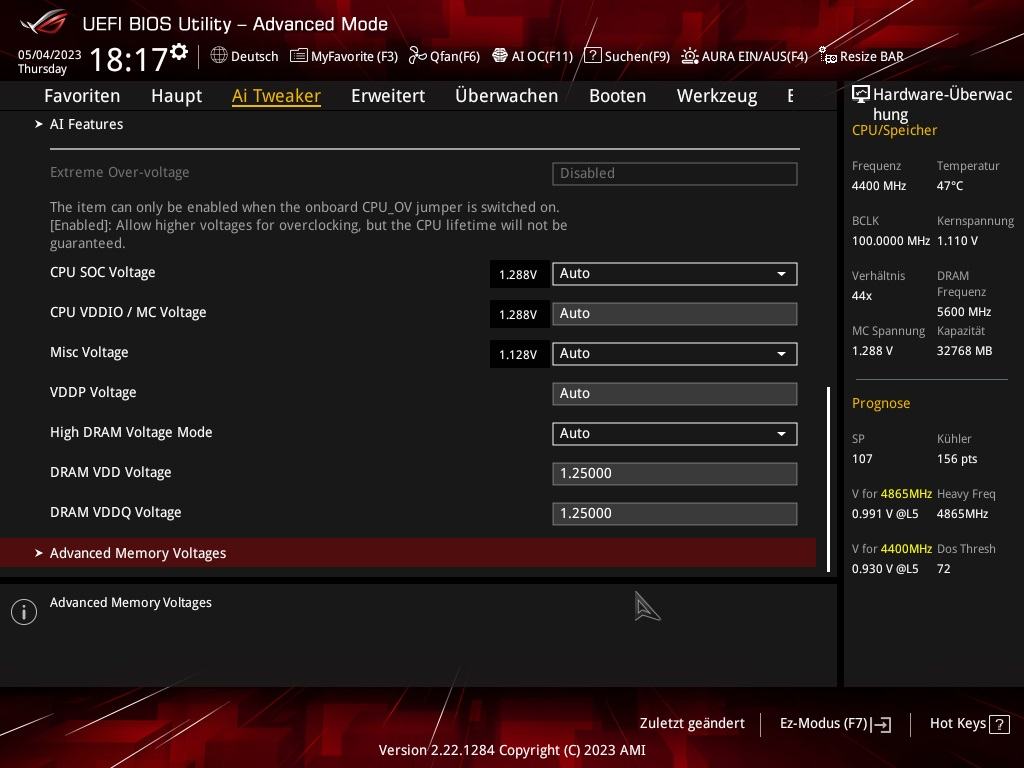Screen dimensions: 1024x768
Task: Expand the AI Features submenu
Action: tap(86, 124)
